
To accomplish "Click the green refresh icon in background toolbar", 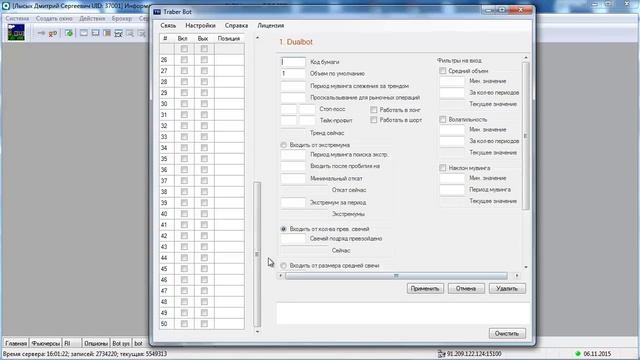I will [x=69, y=33].
